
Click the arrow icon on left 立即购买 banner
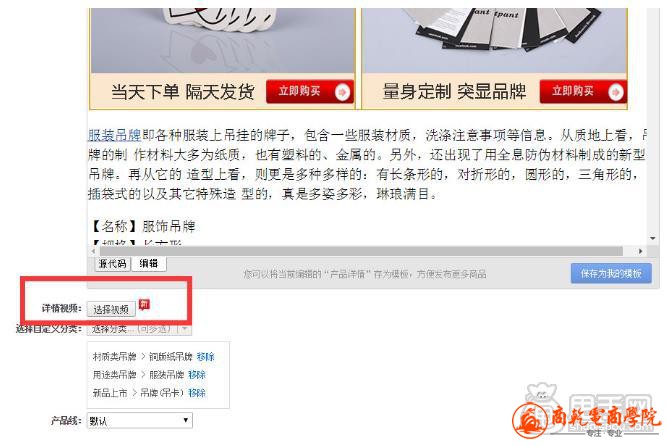tap(342, 92)
